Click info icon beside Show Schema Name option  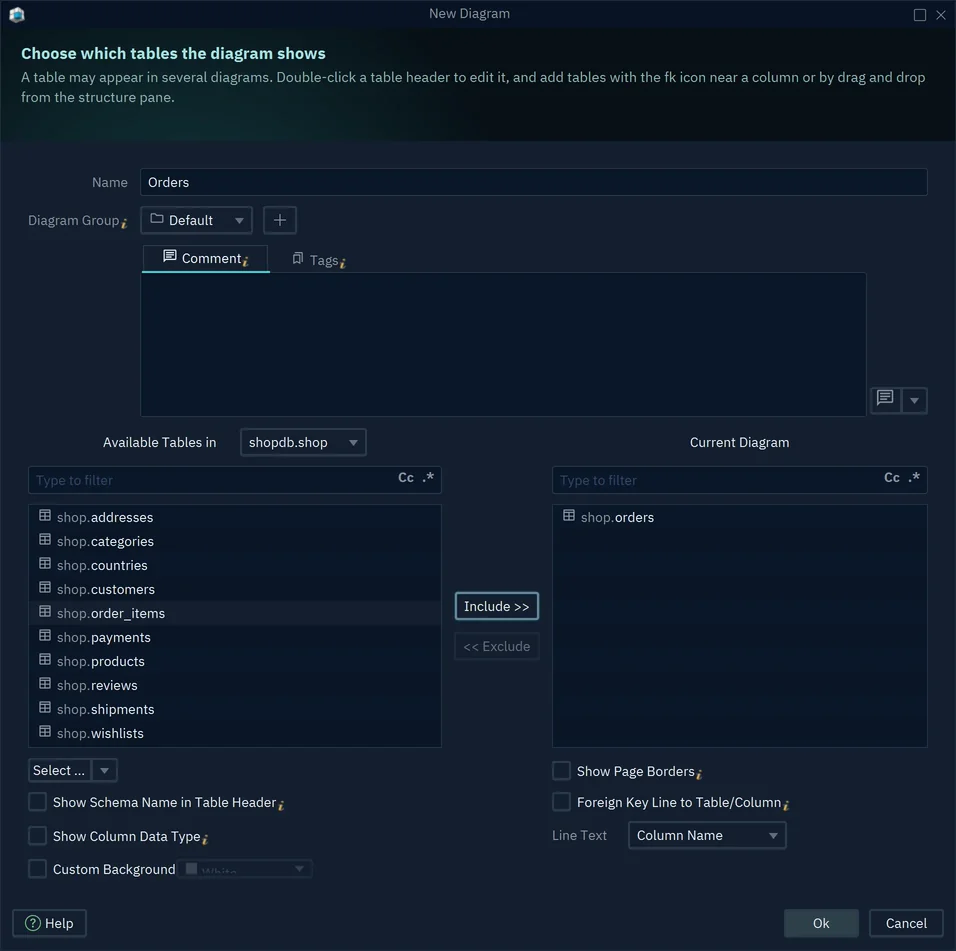coord(281,805)
